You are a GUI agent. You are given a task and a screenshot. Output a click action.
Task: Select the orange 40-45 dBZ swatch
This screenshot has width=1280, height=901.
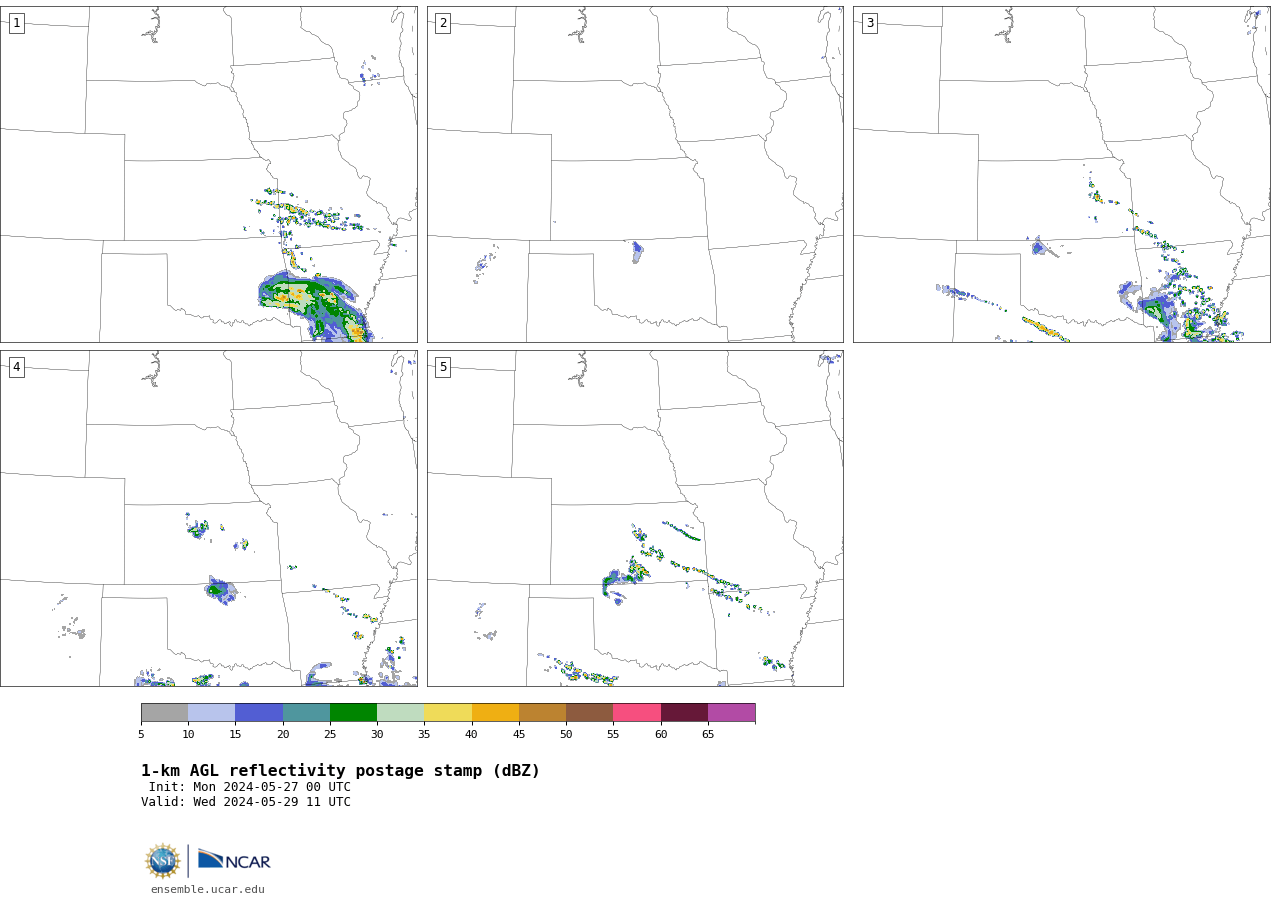point(495,712)
